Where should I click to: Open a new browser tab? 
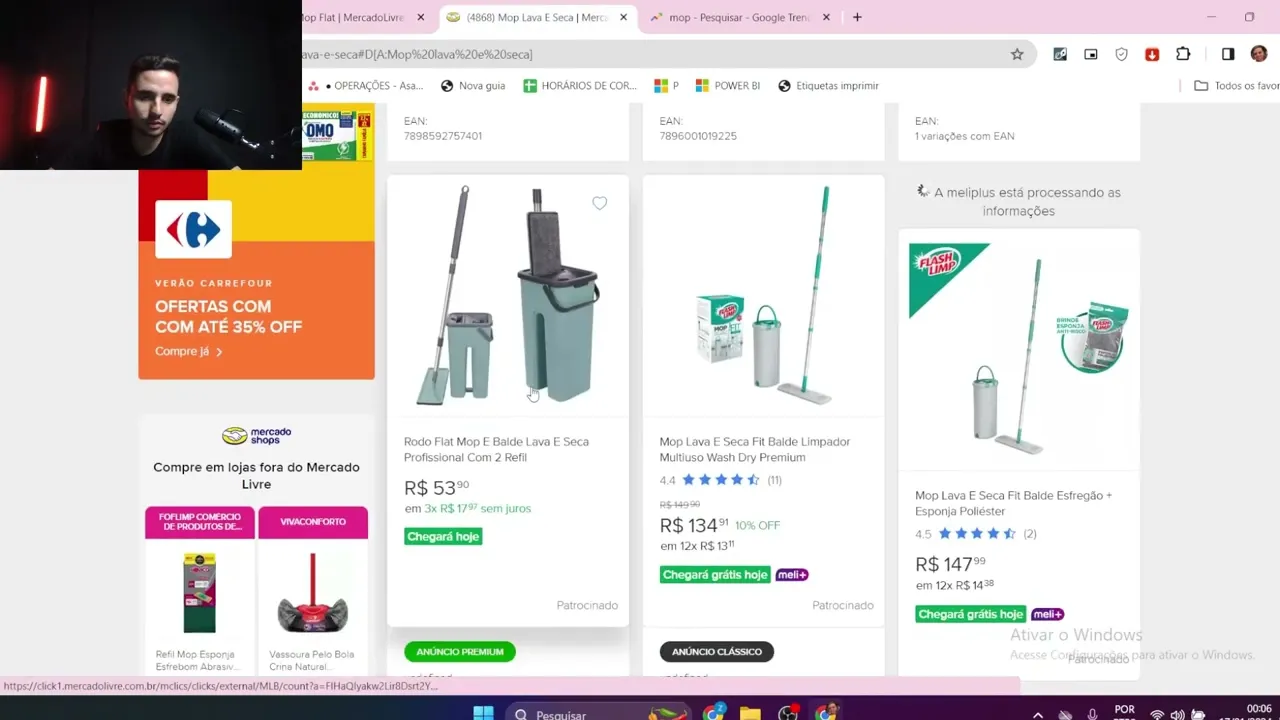pos(857,17)
